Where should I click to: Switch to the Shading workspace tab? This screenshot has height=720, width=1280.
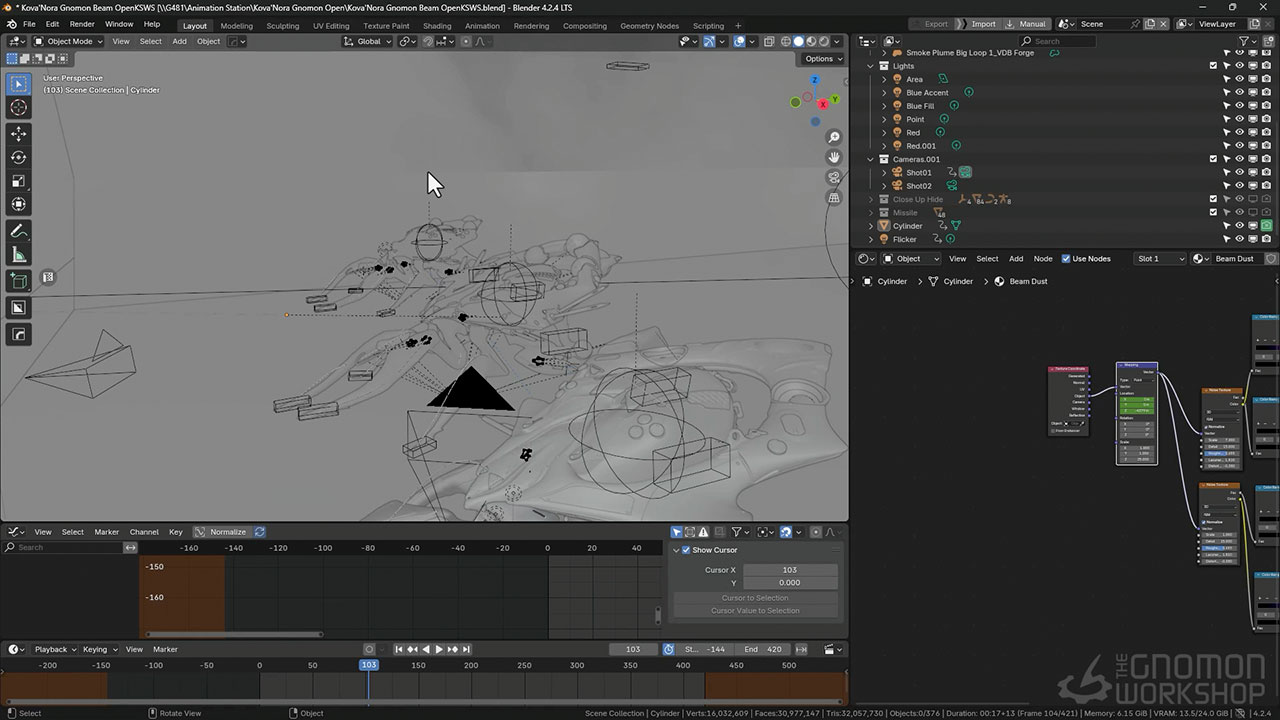(x=436, y=26)
